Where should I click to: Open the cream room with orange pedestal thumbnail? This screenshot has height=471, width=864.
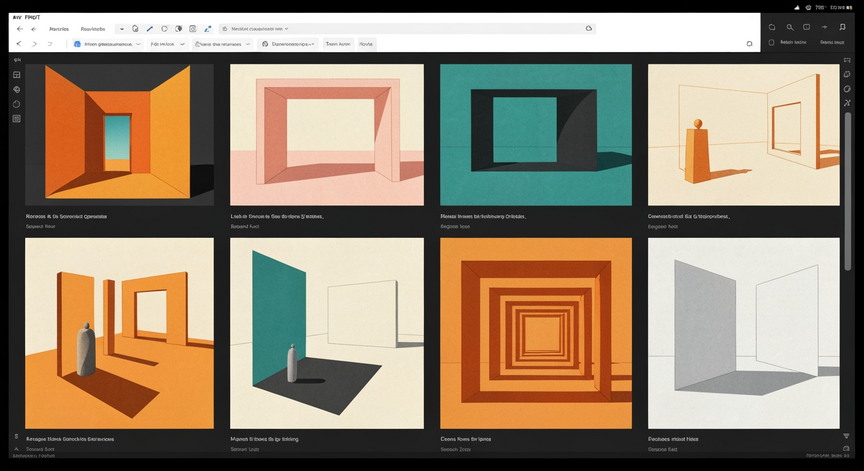[744, 134]
